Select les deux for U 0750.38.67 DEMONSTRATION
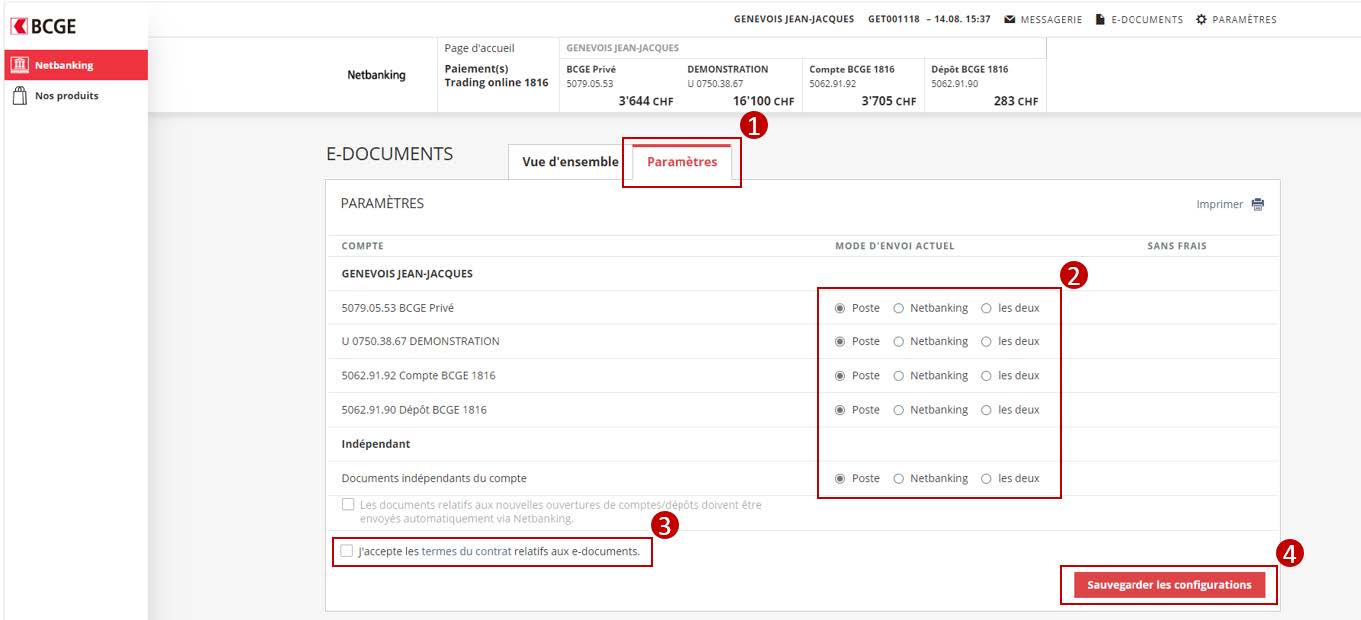The image size is (1361, 620). (986, 341)
